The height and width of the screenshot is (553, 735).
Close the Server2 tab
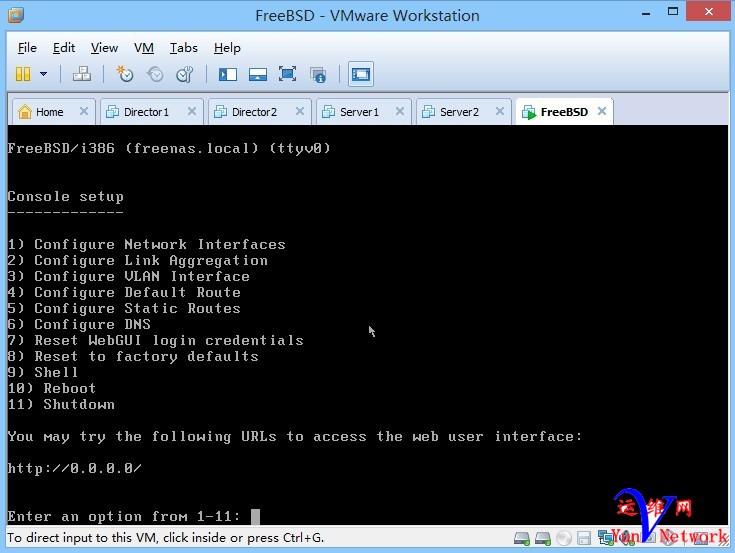click(x=500, y=111)
